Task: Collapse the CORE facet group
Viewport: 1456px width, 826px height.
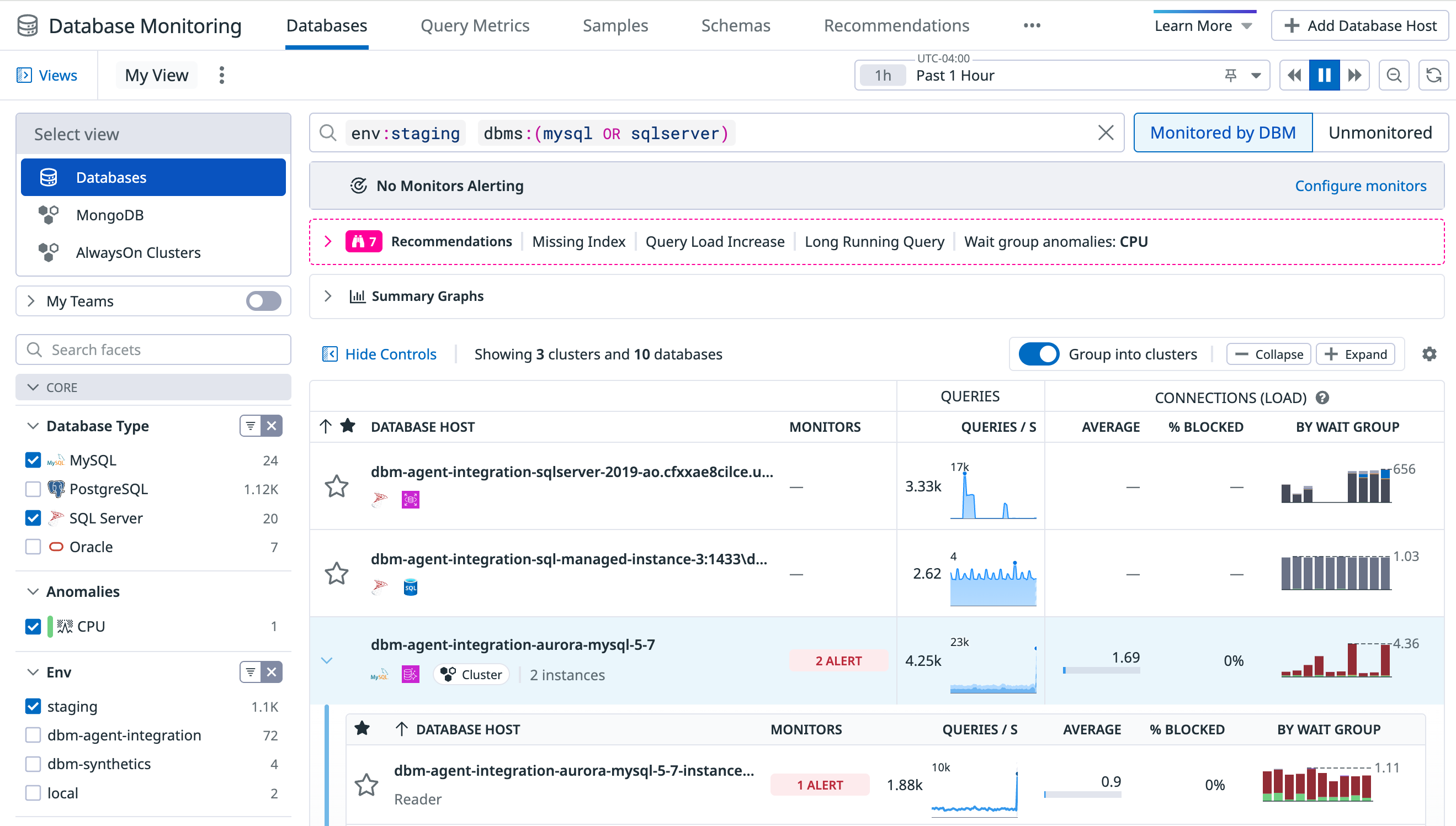Action: (x=33, y=388)
